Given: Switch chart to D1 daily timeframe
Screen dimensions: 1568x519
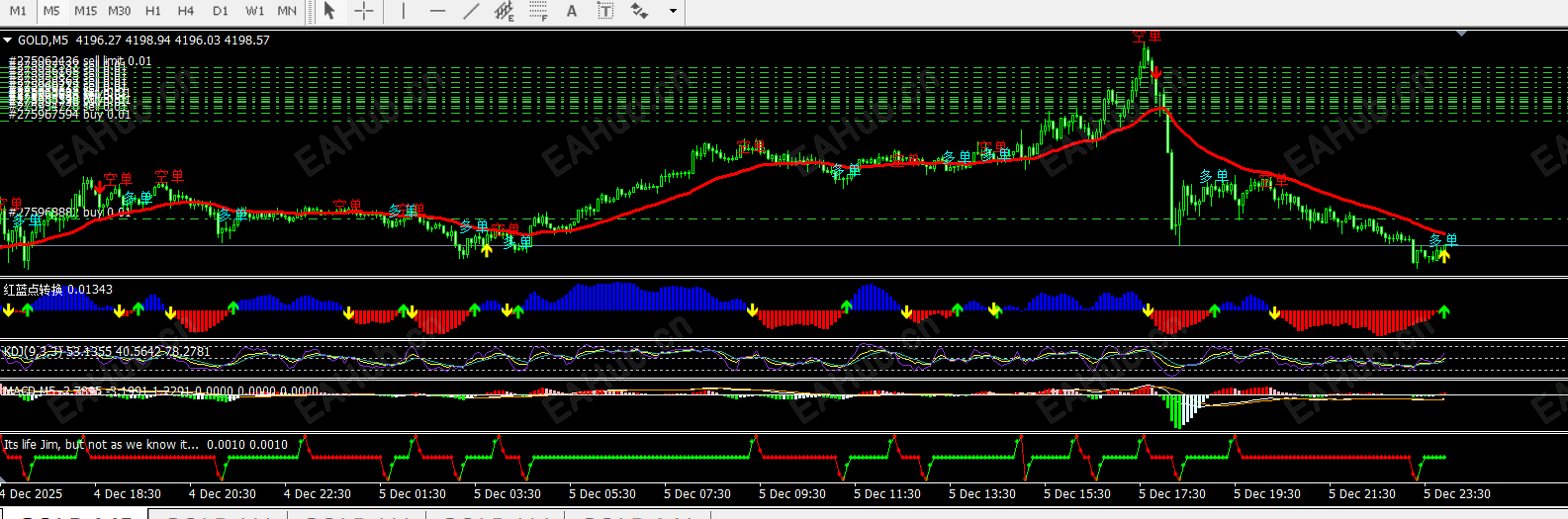Looking at the screenshot, I should click(220, 11).
